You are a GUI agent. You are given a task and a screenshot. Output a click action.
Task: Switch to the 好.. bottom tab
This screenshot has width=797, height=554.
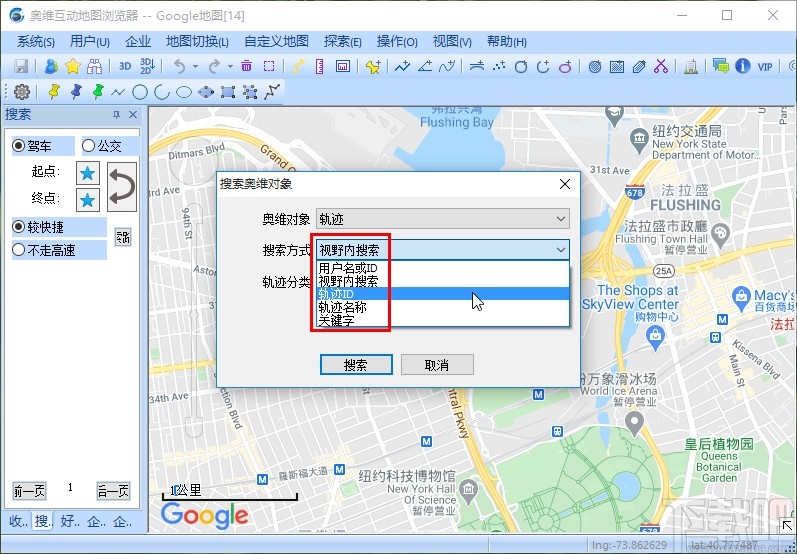point(70,521)
